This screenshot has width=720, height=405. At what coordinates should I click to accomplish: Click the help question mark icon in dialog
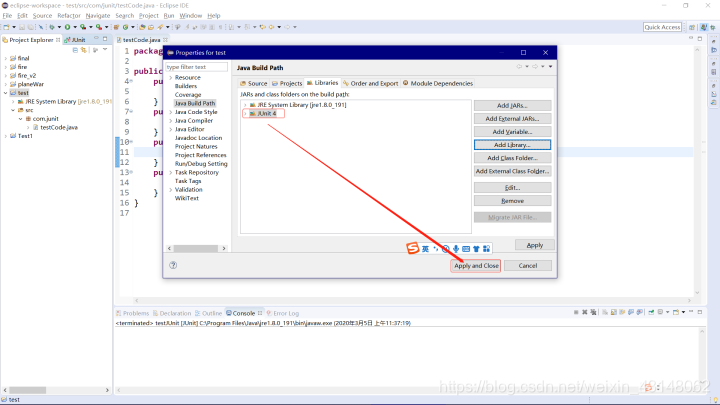173,265
